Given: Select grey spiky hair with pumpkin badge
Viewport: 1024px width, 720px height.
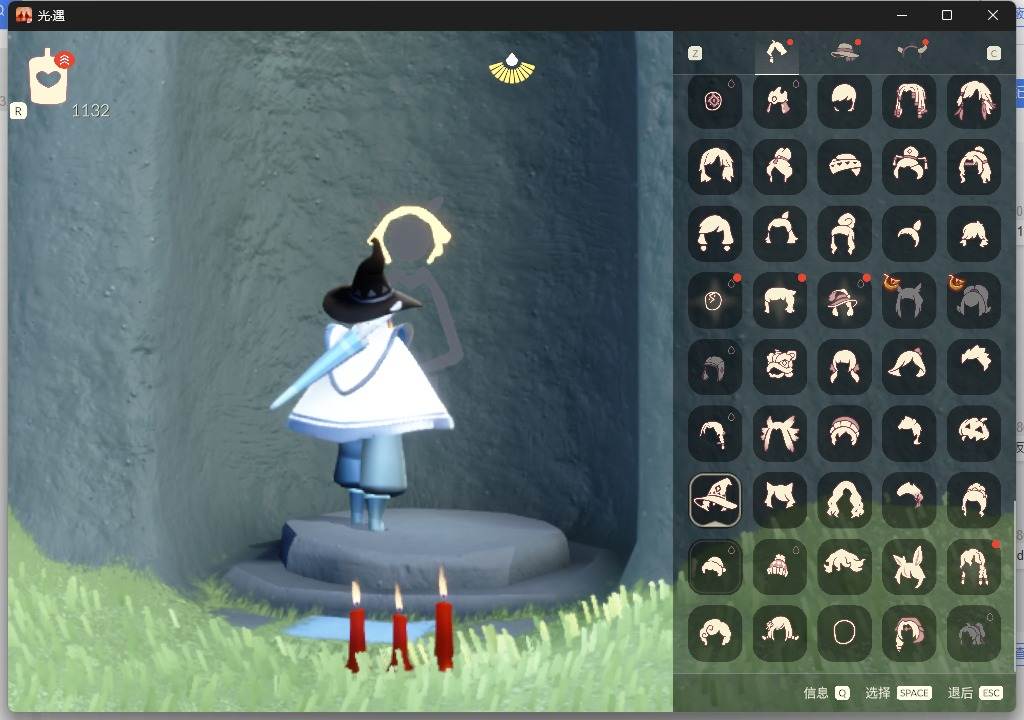Looking at the screenshot, I should pos(908,301).
